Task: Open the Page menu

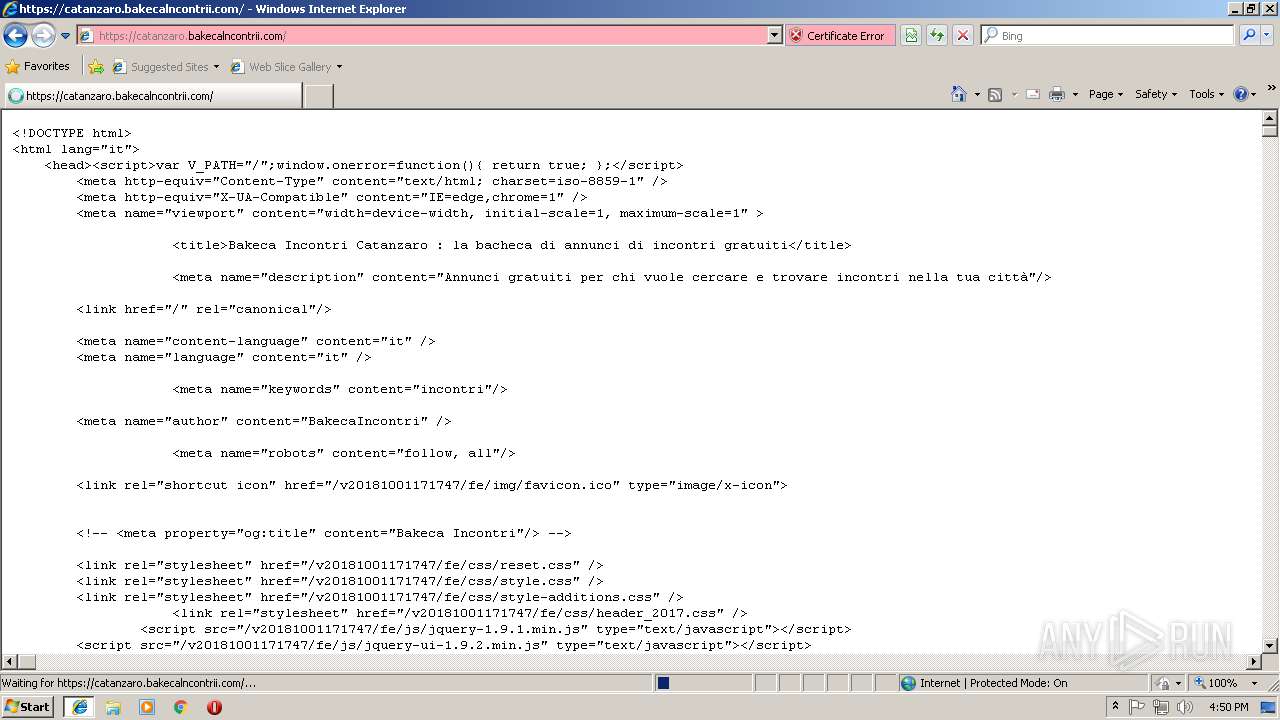Action: 1105,94
